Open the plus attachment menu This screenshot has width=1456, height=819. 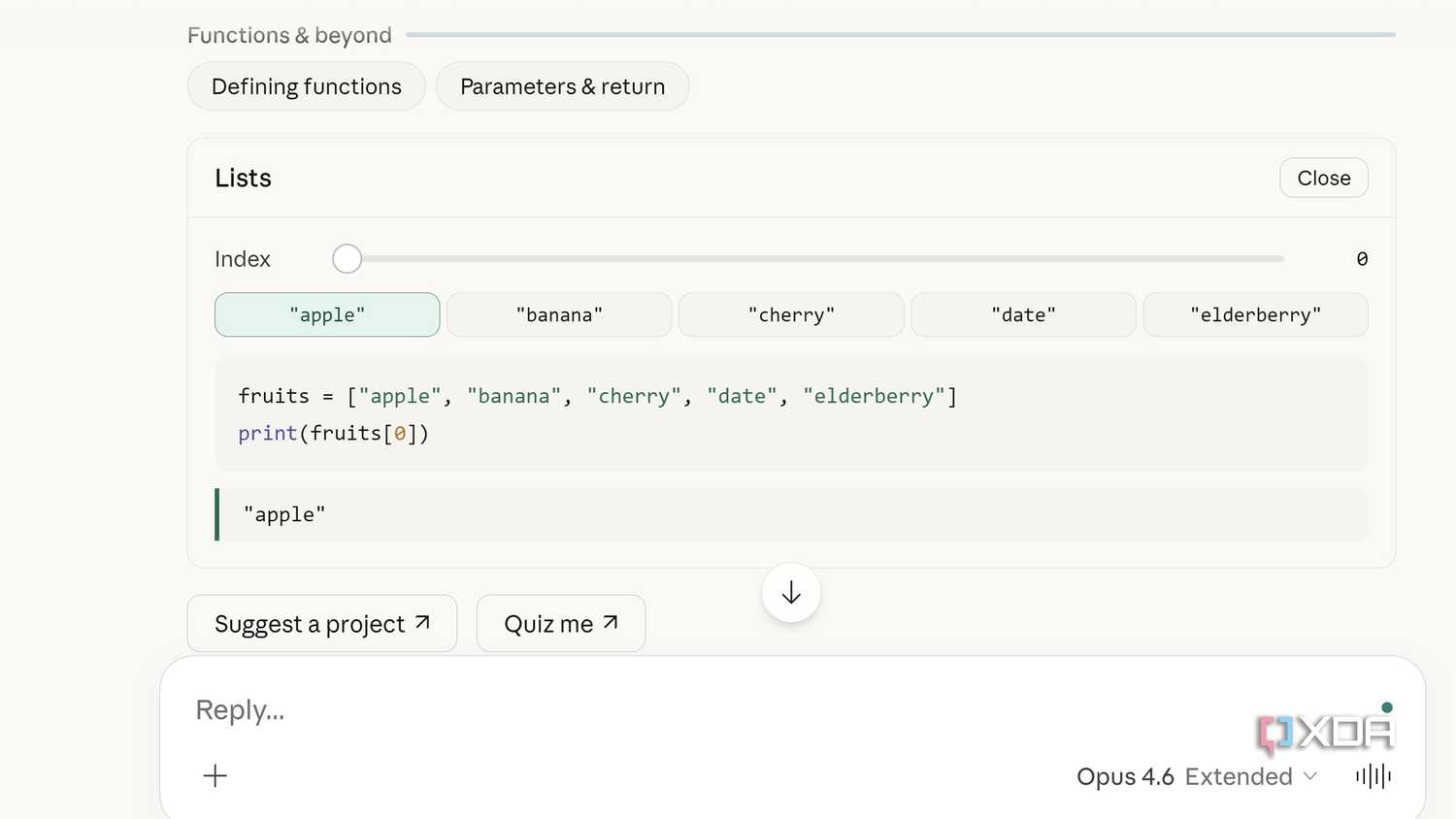(215, 775)
